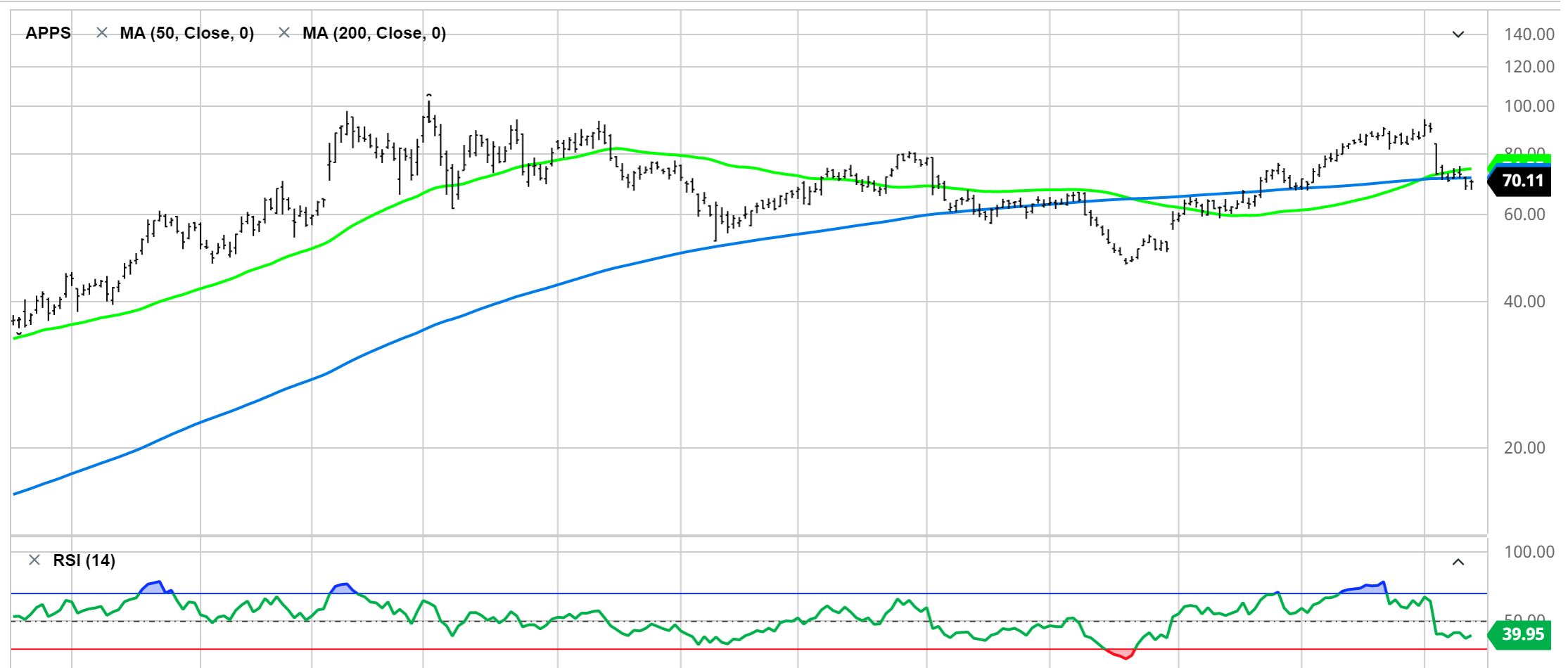
Task: Click the 60.00 price axis label
Action: point(1524,214)
